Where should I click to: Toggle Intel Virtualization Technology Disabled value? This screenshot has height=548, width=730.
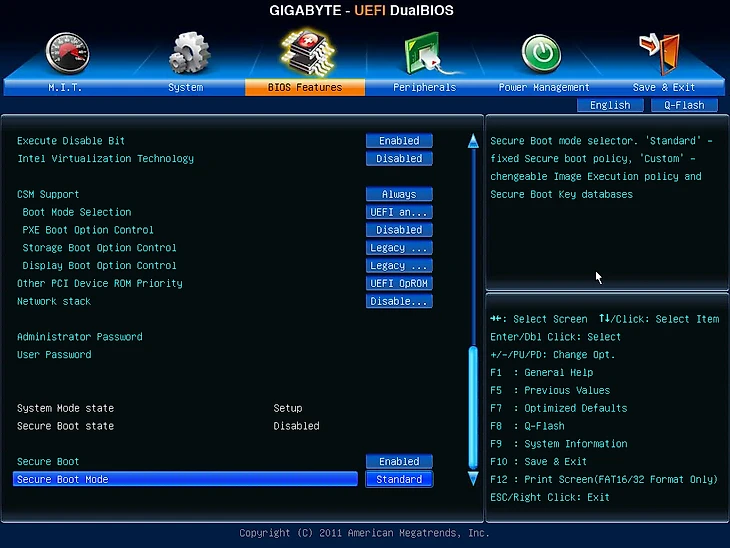click(399, 158)
